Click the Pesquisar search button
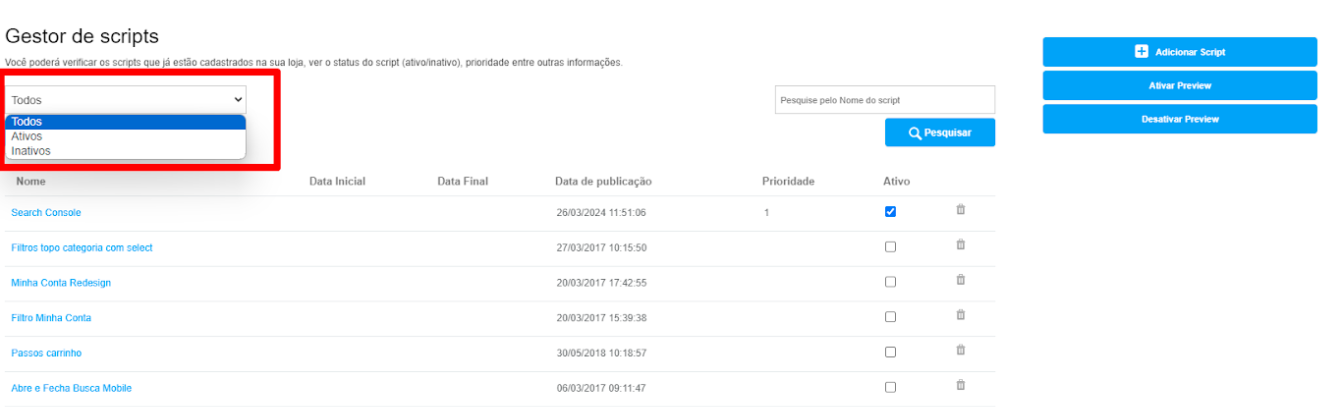This screenshot has height=407, width=1333. coord(940,132)
